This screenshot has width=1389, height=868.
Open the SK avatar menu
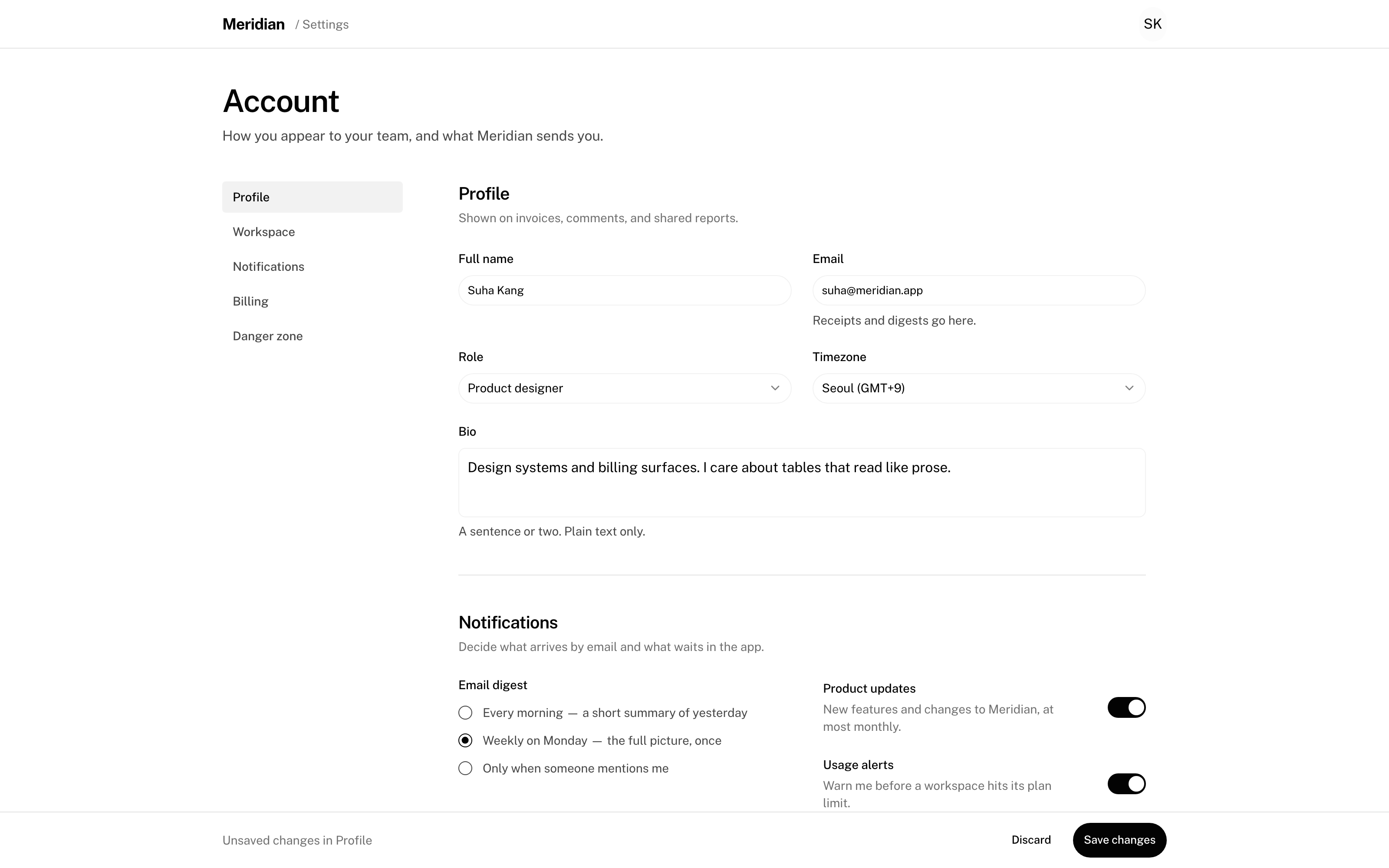pyautogui.click(x=1152, y=24)
